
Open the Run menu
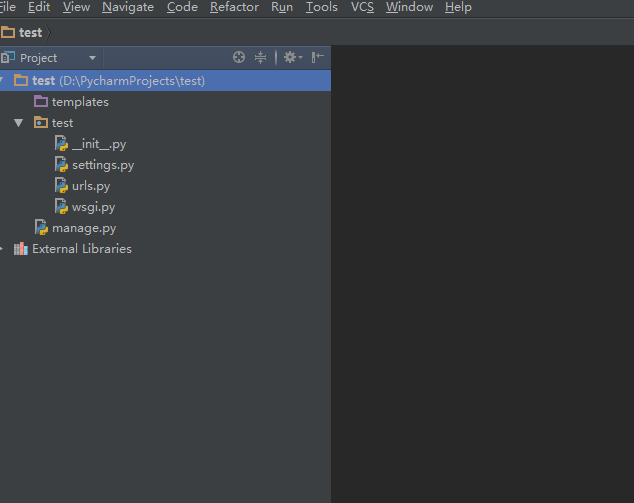pos(282,7)
